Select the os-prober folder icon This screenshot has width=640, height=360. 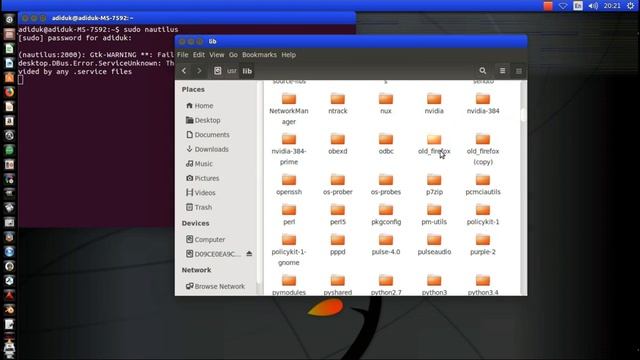[338, 180]
